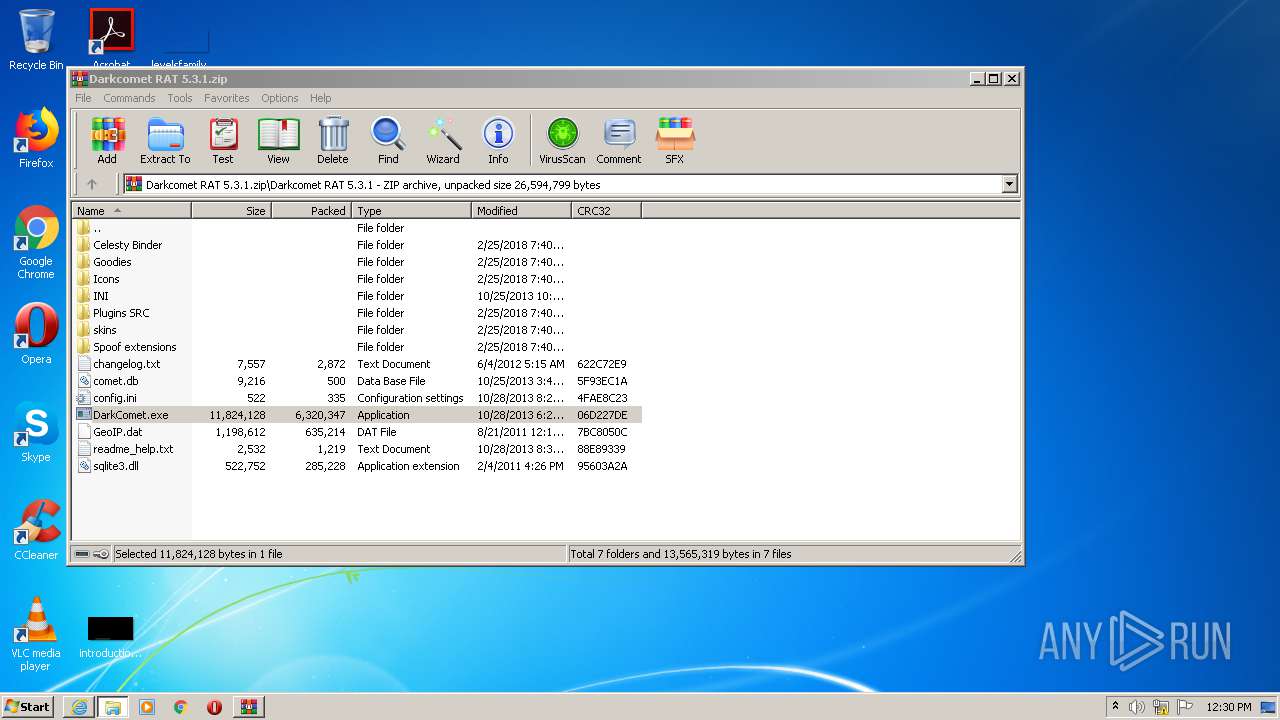Show archive Info
Viewport: 1280px width, 720px height.
(498, 141)
